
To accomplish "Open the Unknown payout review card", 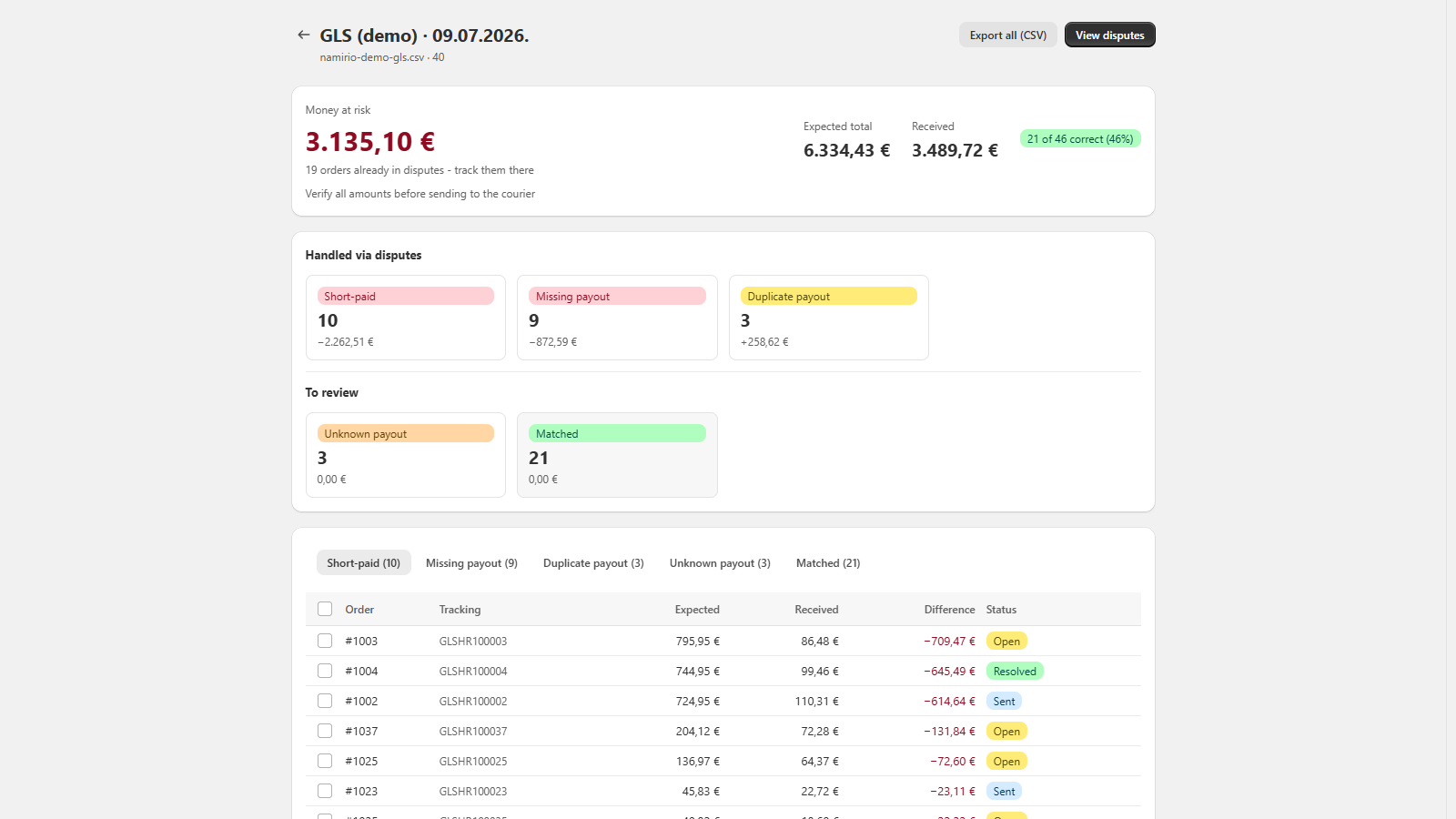I will click(x=406, y=455).
